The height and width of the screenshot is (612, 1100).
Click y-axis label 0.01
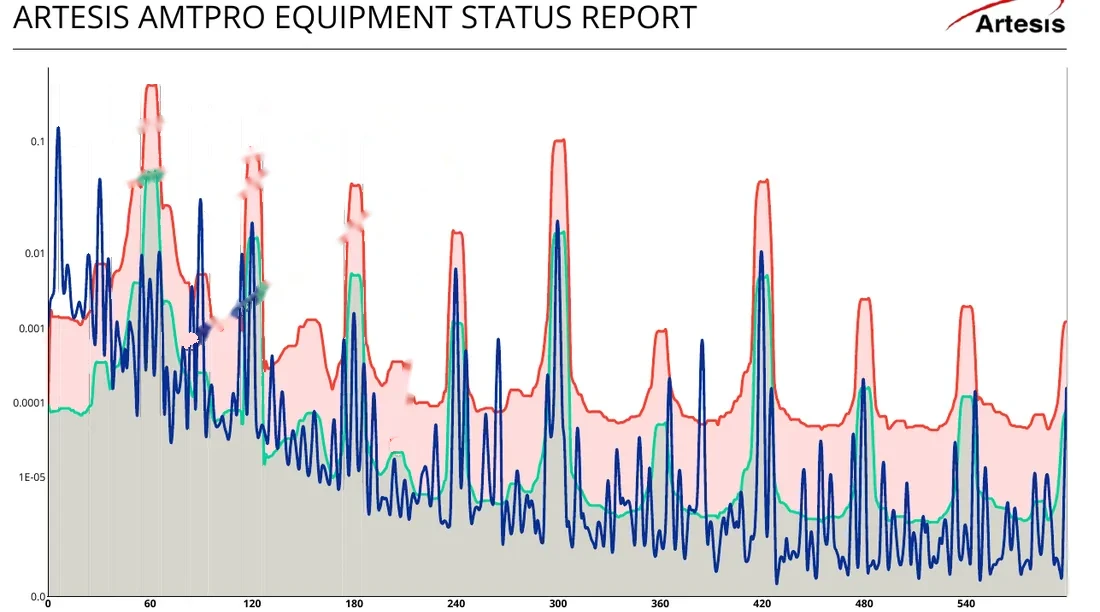coord(34,253)
